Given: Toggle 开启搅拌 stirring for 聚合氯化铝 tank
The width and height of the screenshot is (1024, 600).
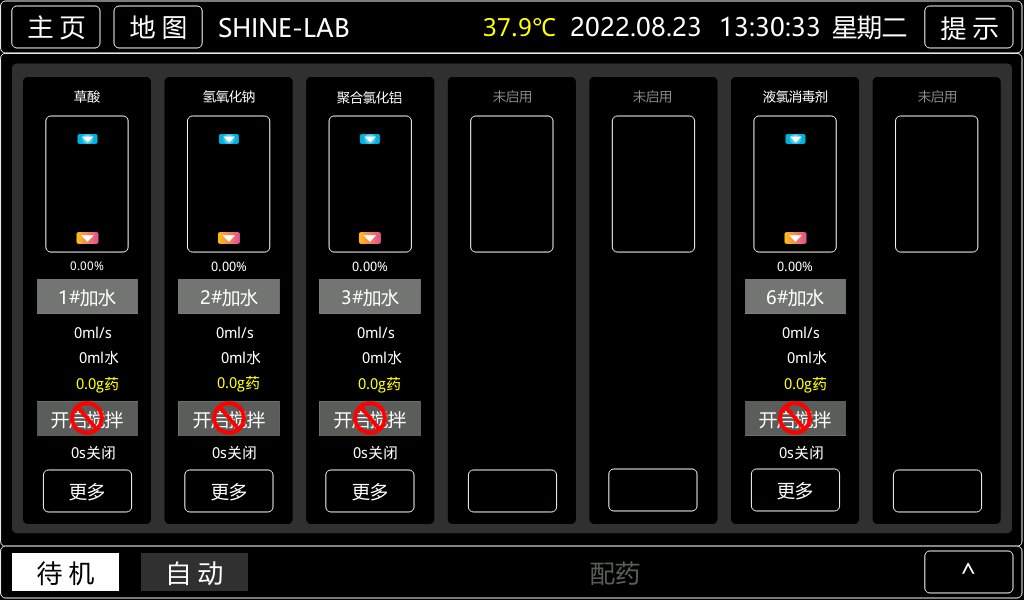Looking at the screenshot, I should point(370,418).
